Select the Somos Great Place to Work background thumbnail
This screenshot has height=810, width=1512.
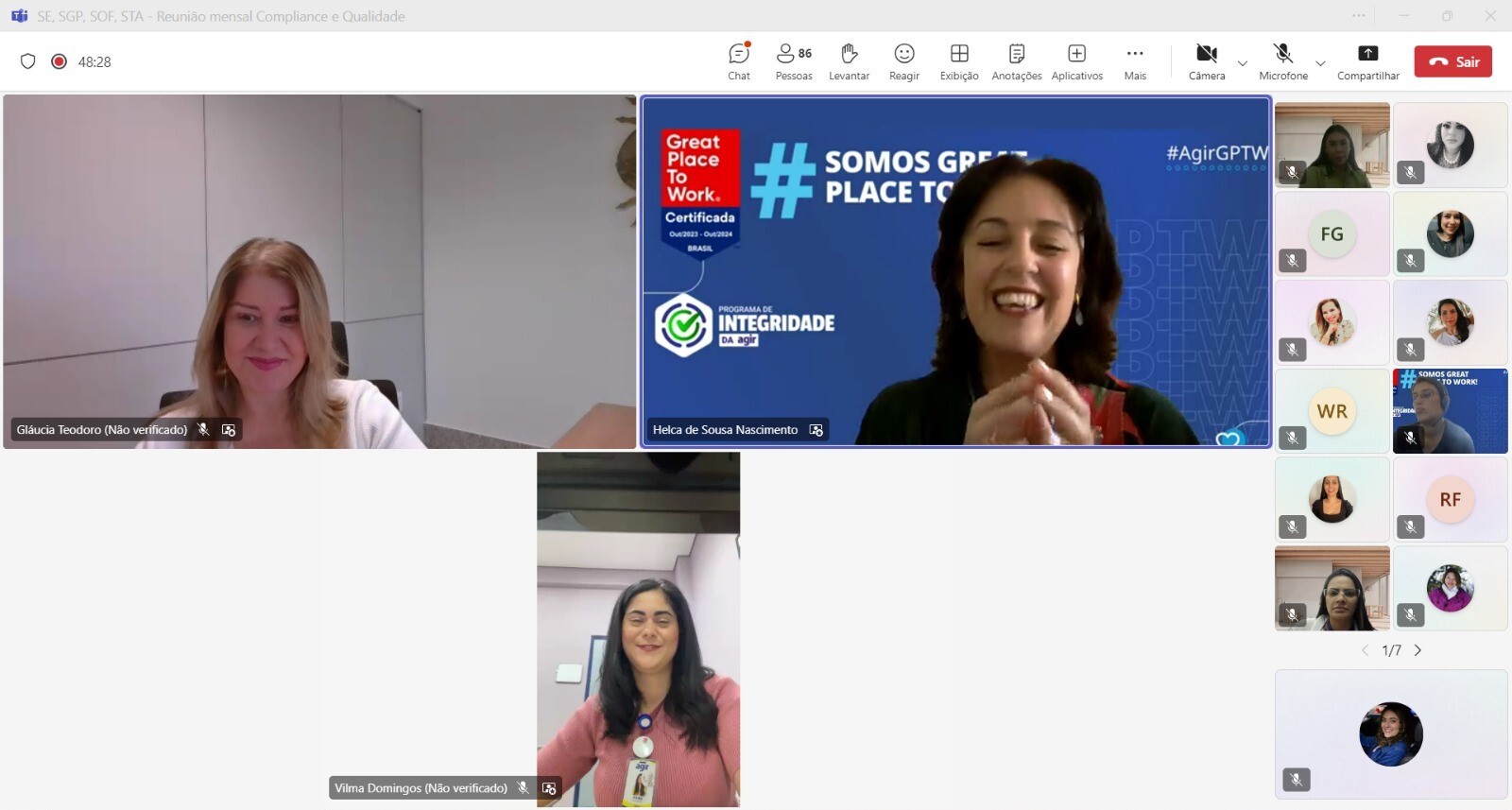pos(1451,411)
